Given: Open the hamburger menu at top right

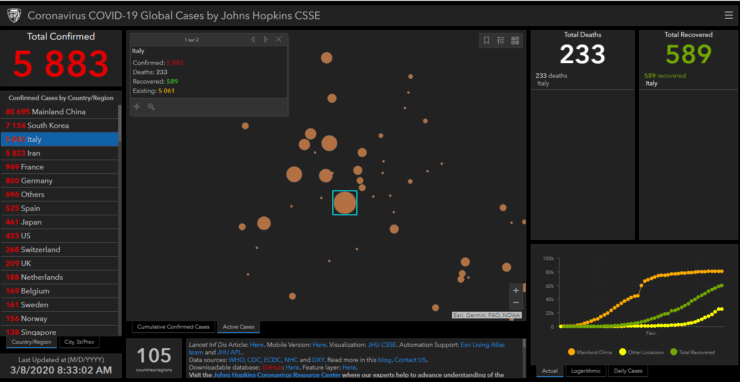Looking at the screenshot, I should point(729,16).
